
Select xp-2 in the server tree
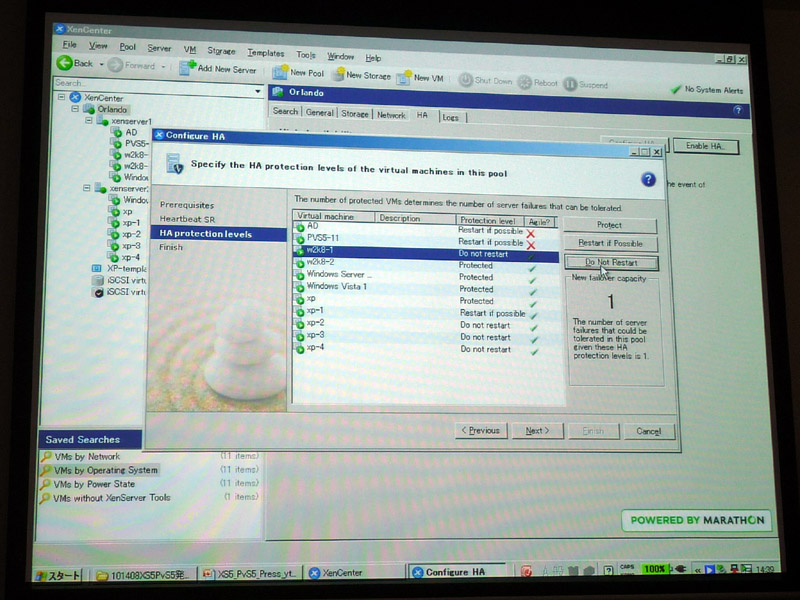coord(131,234)
